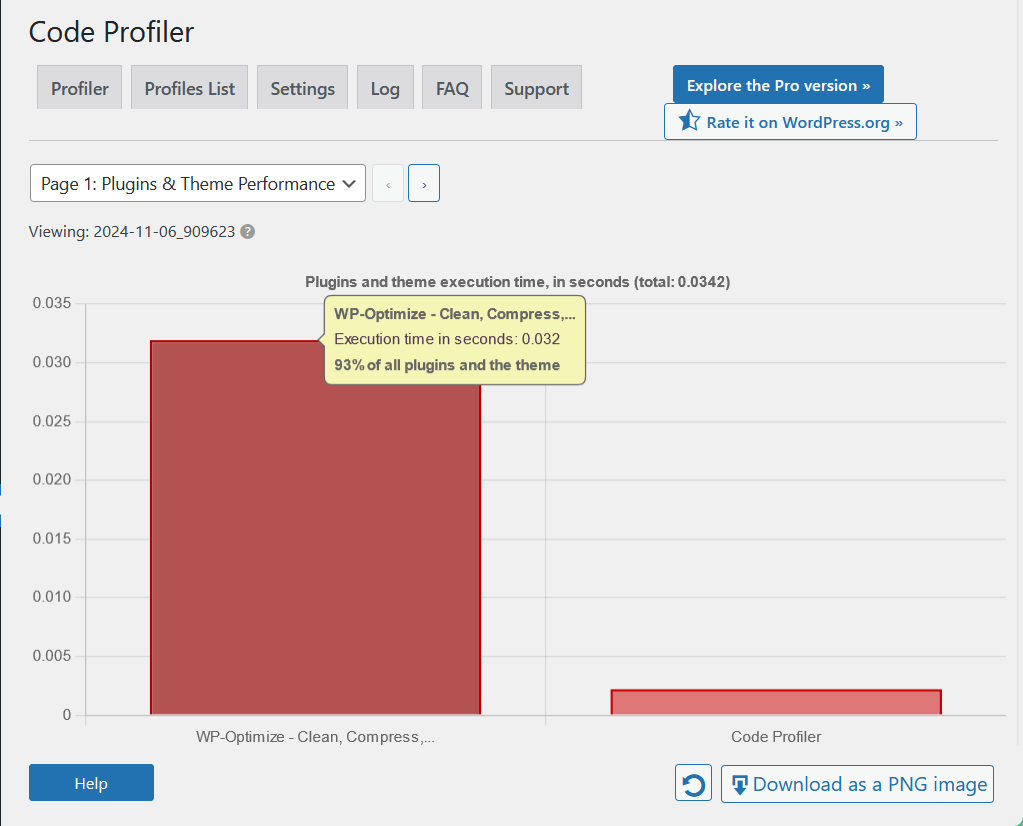The height and width of the screenshot is (826, 1023).
Task: Open the Page 1 Plugins & Theme Performance dropdown
Action: (x=198, y=183)
